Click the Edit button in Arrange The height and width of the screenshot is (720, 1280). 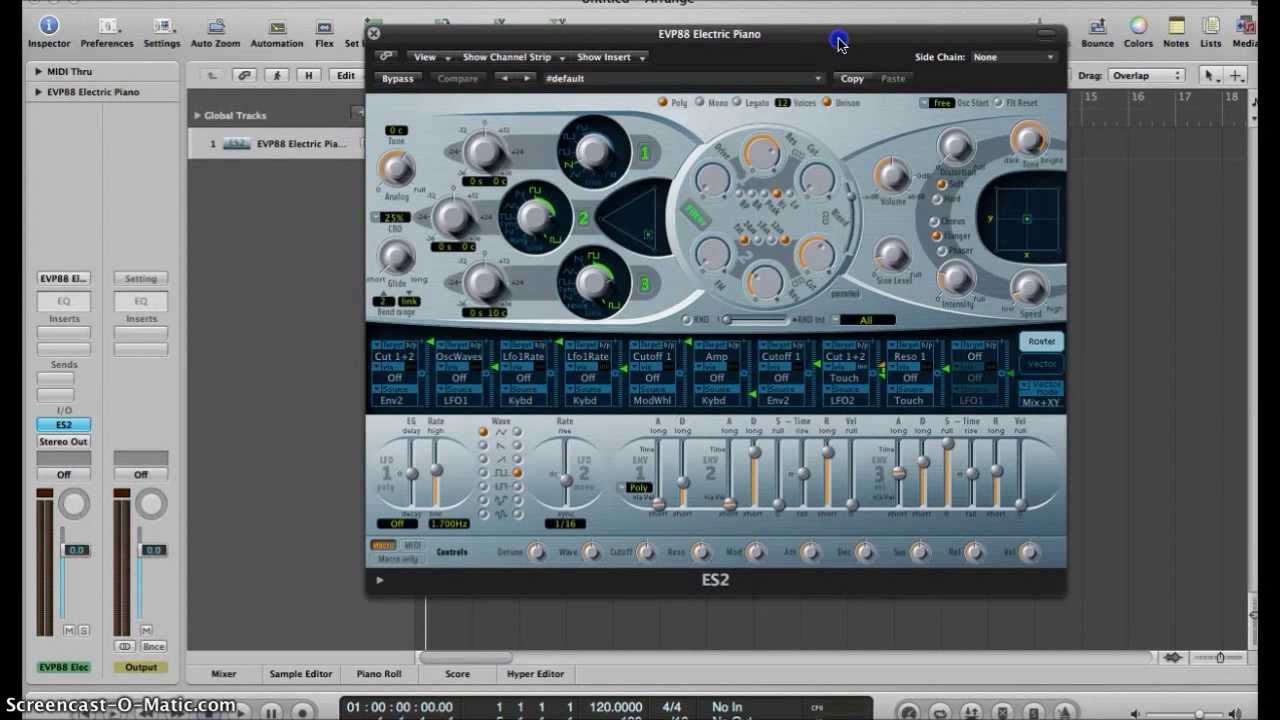pos(345,76)
